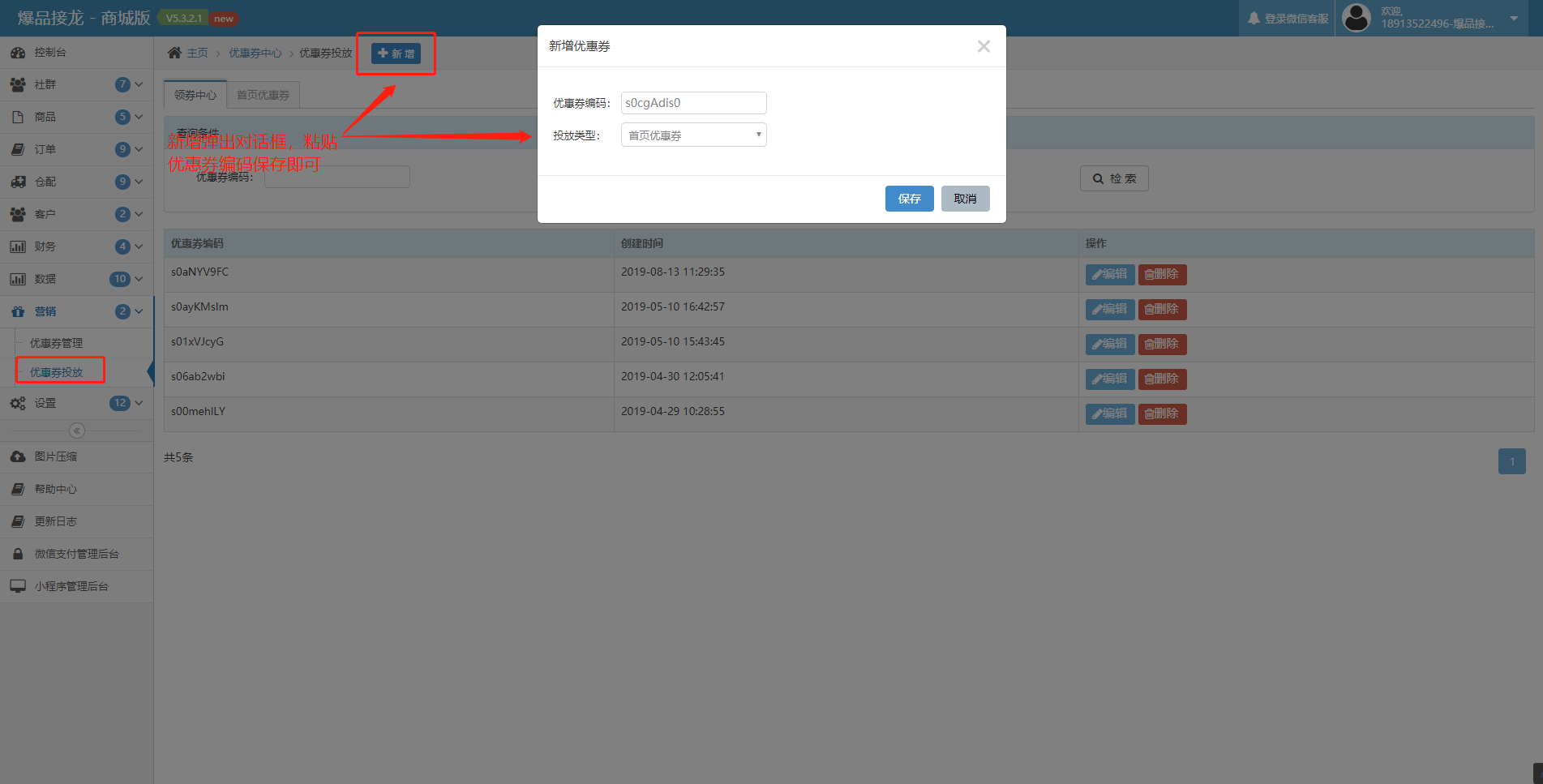This screenshot has width=1543, height=784.
Task: Expand the 商品 menu chevron
Action: (139, 117)
